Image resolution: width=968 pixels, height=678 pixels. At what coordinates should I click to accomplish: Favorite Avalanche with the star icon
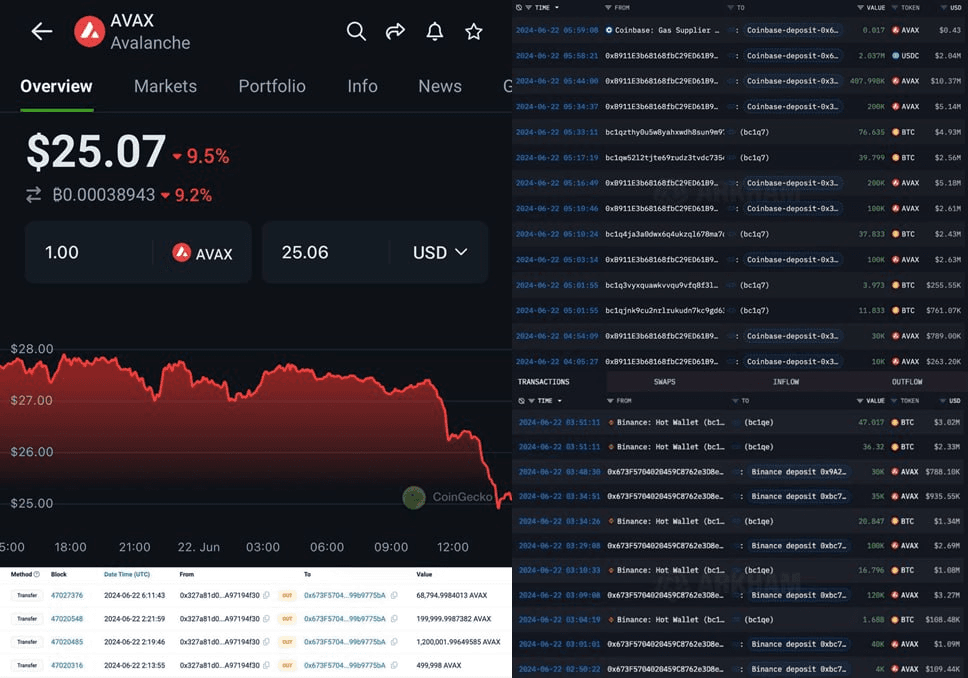[474, 31]
